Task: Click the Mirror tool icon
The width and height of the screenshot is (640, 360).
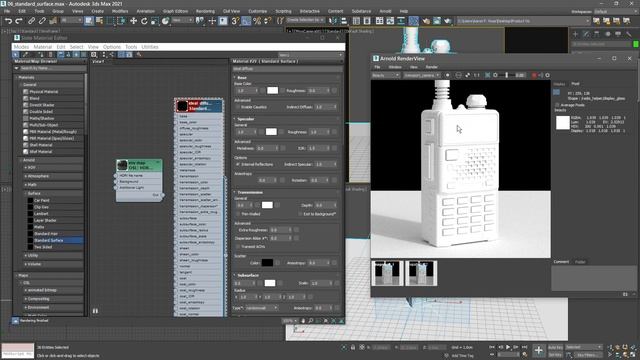Action: click(333, 21)
